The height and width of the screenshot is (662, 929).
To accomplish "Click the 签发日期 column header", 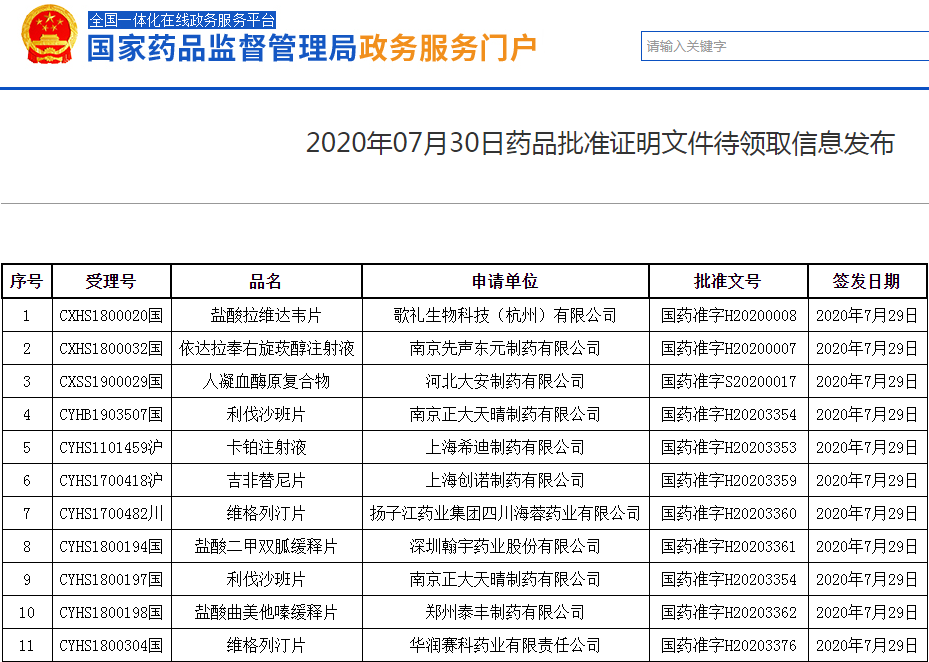I will click(x=867, y=281).
